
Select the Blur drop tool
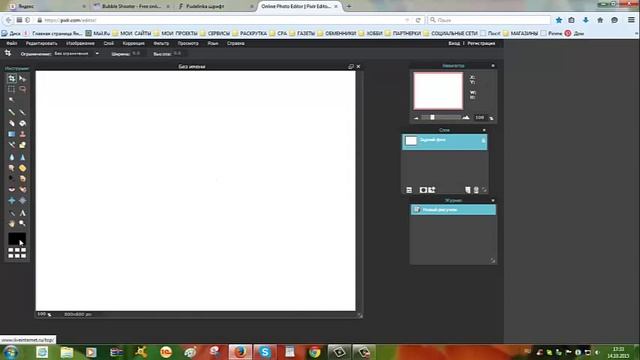[11, 157]
